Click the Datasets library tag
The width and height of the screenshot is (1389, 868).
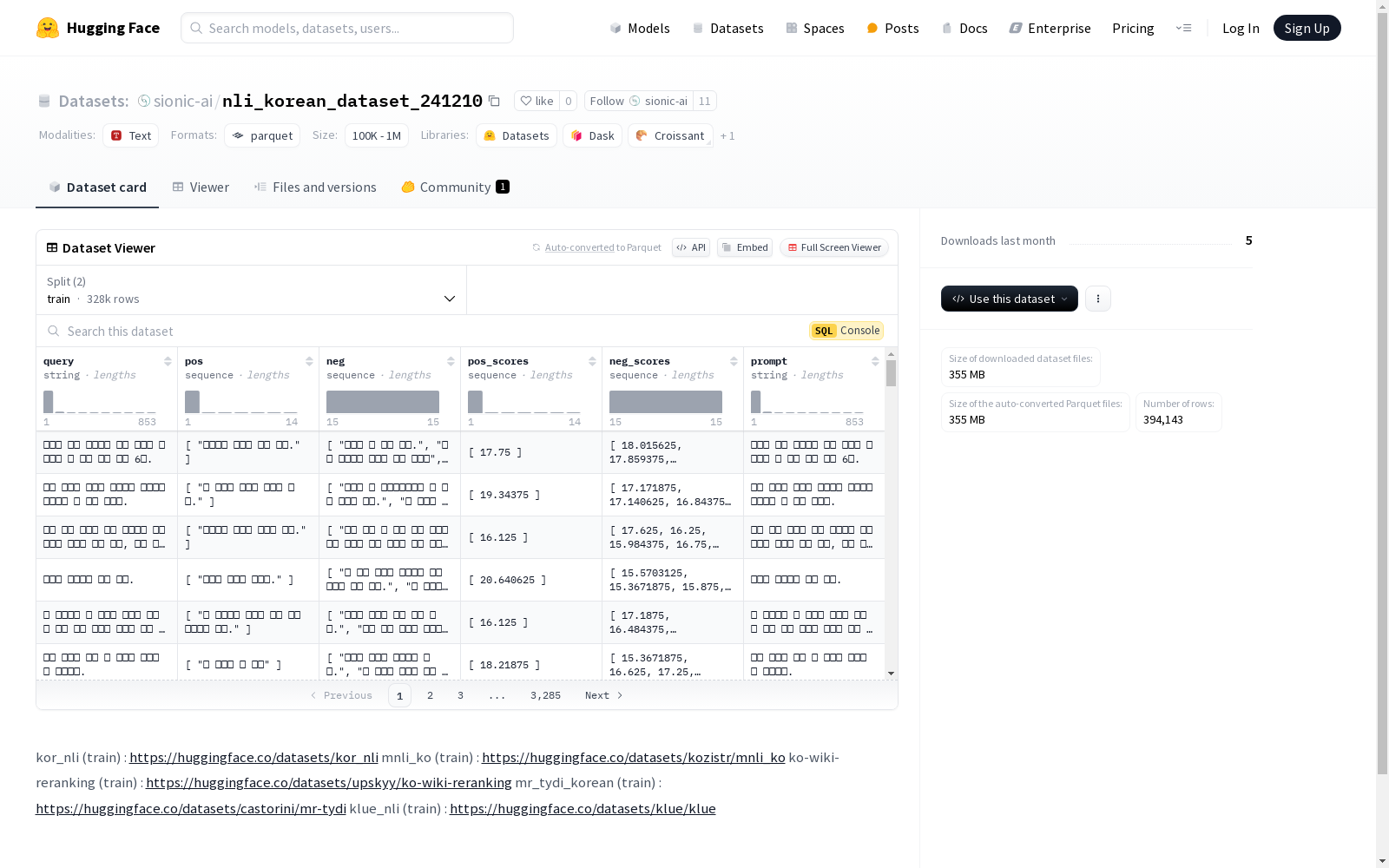(517, 135)
